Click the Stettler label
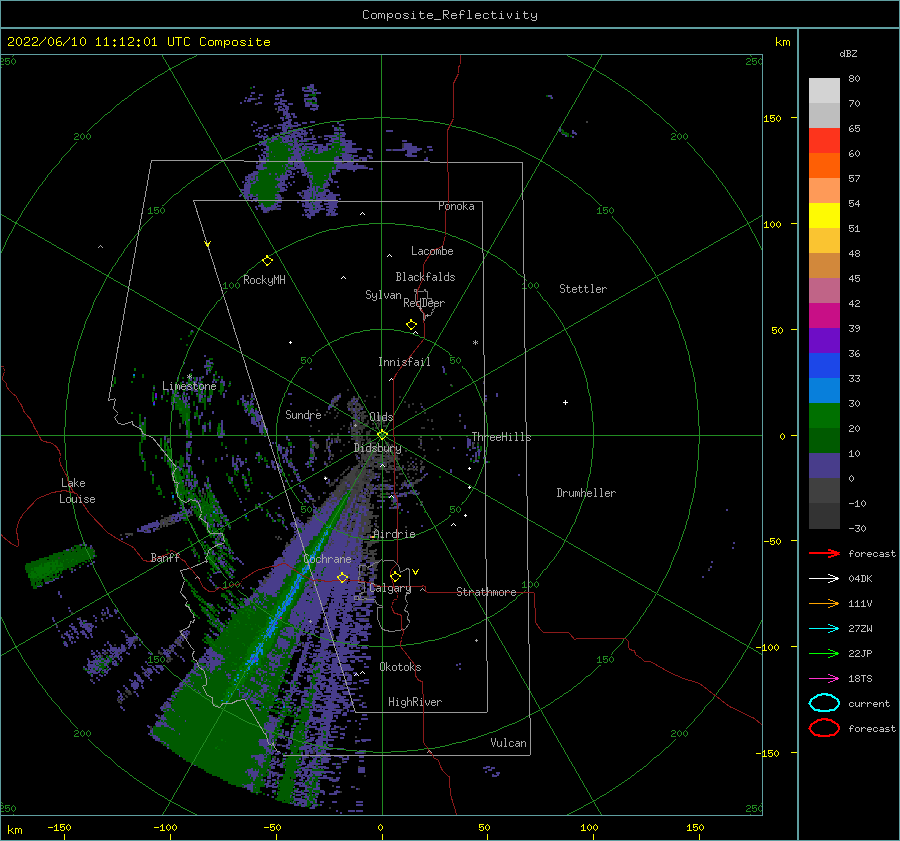This screenshot has width=900, height=841. 583,289
